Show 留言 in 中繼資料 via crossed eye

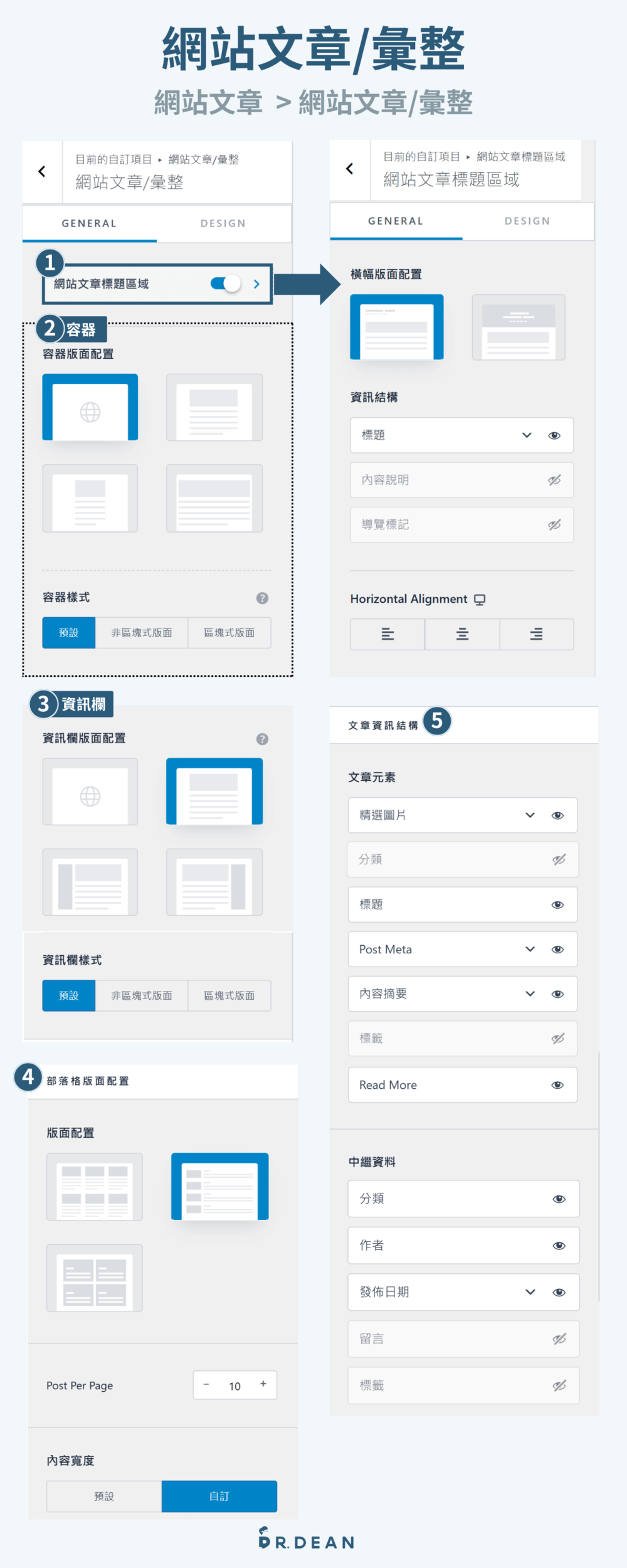[x=559, y=1339]
